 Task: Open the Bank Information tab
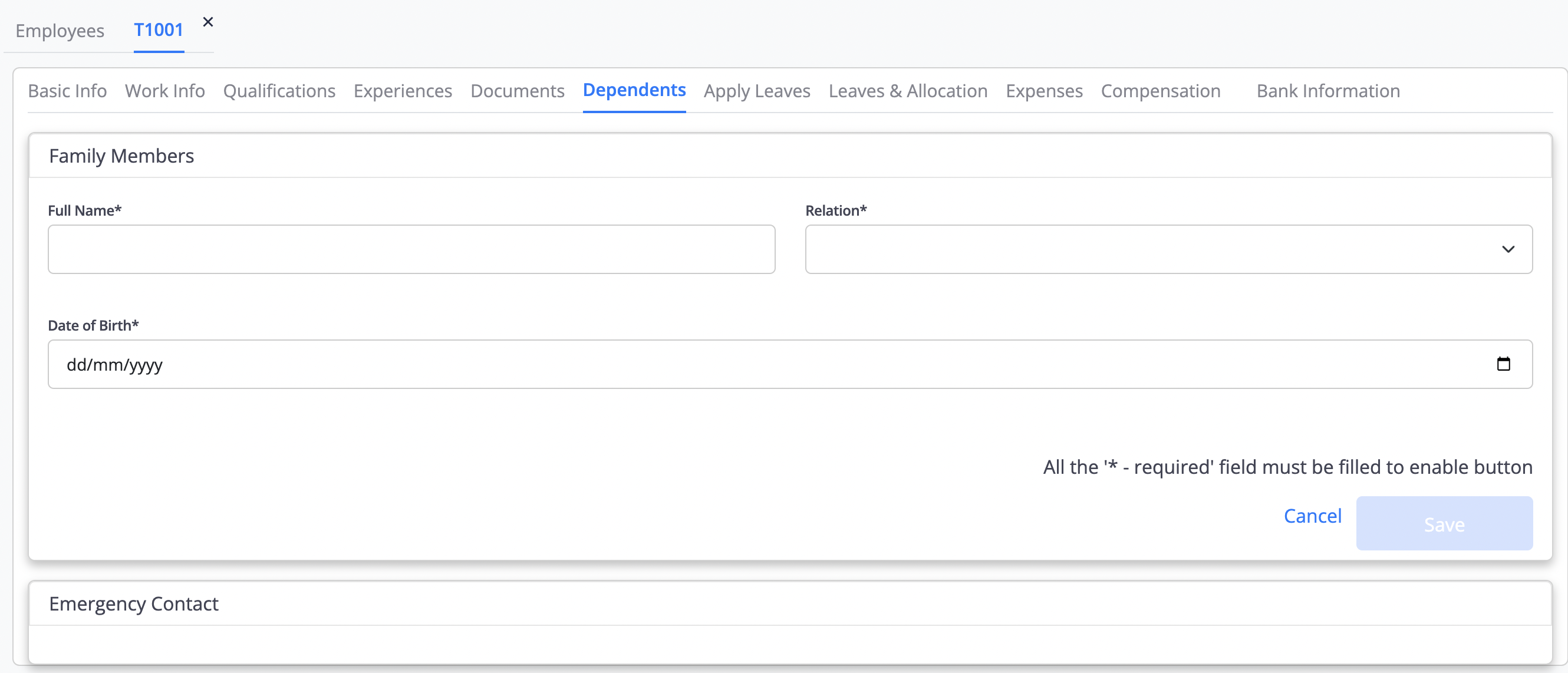pyautogui.click(x=1327, y=91)
